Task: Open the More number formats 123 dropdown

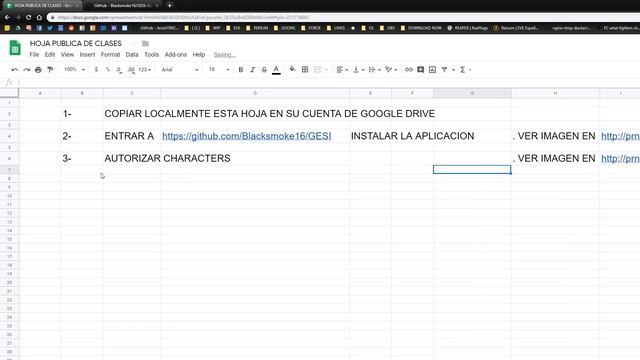Action: pos(144,70)
